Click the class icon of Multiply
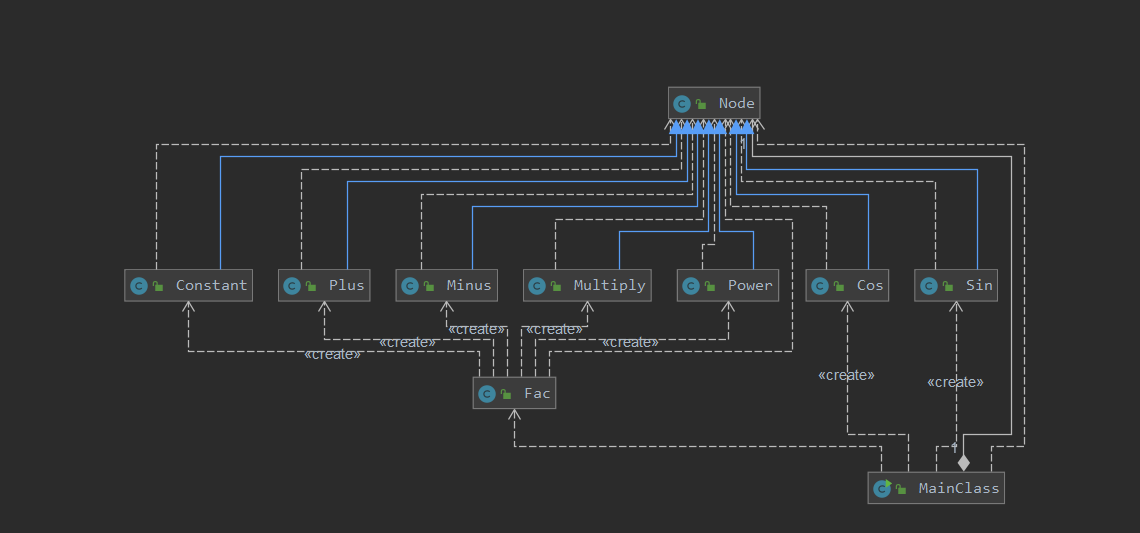Viewport: 1140px width, 533px height. click(x=537, y=286)
